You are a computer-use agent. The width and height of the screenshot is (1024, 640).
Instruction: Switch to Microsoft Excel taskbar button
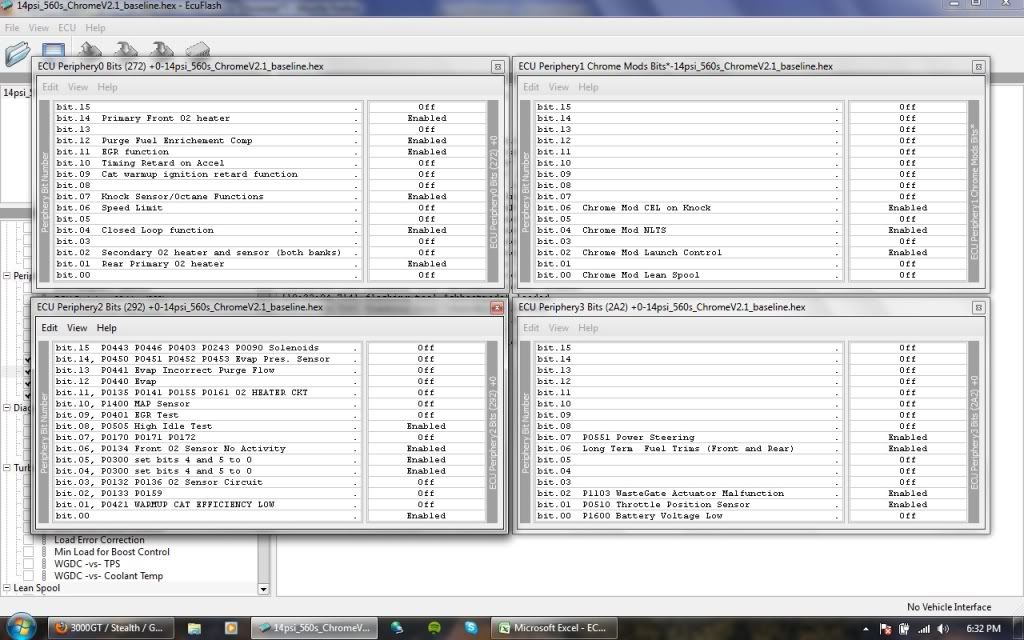[554, 628]
